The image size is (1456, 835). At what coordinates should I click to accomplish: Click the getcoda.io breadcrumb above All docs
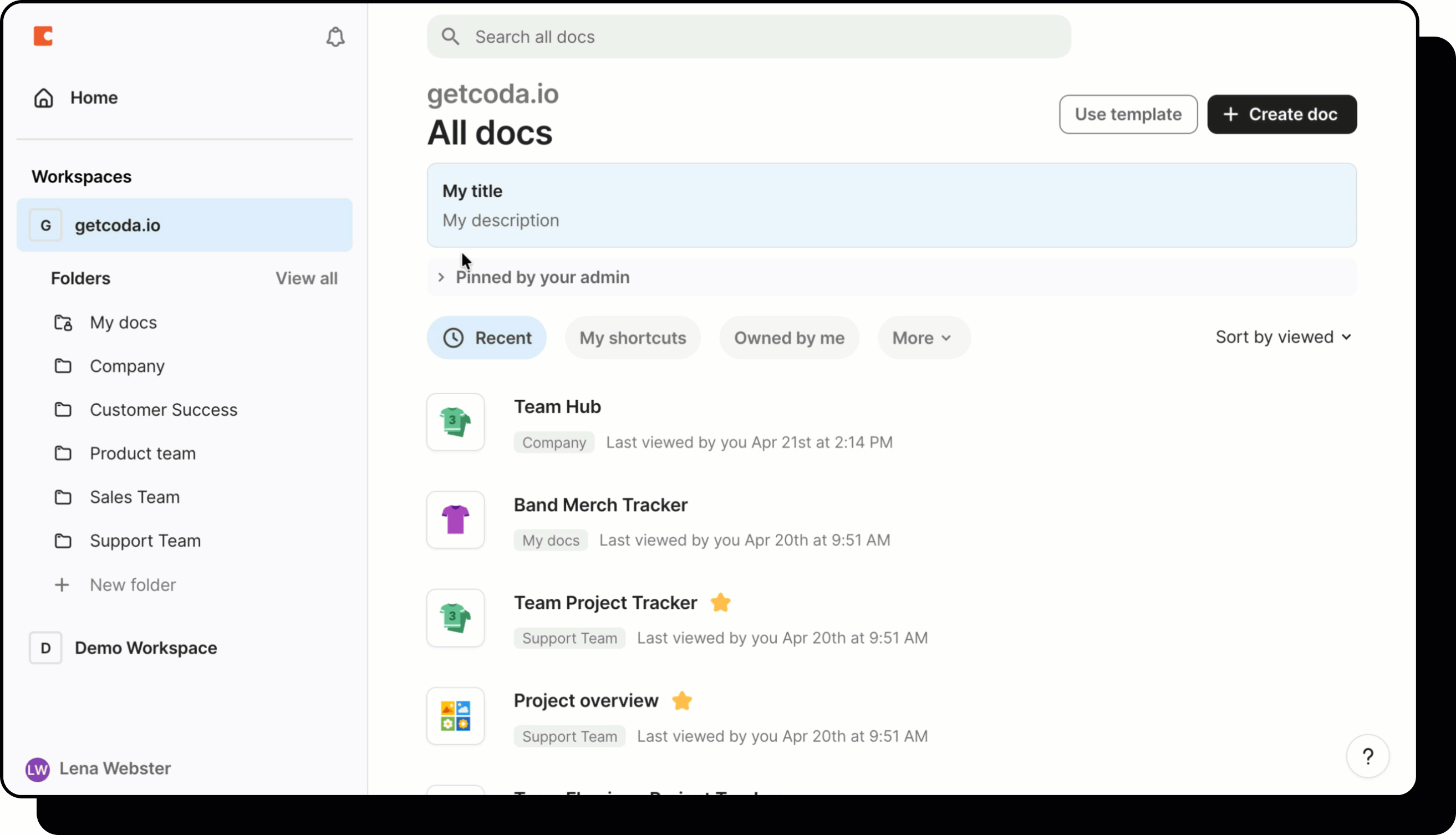492,95
